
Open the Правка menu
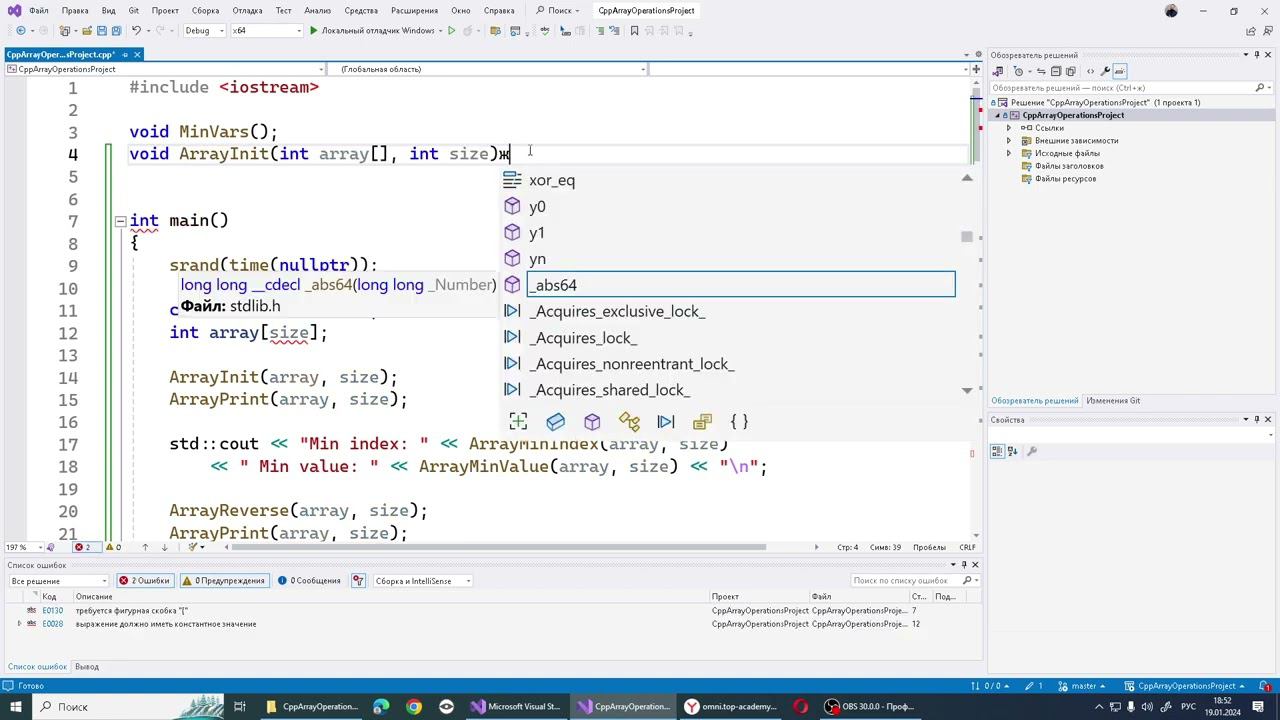click(x=75, y=10)
